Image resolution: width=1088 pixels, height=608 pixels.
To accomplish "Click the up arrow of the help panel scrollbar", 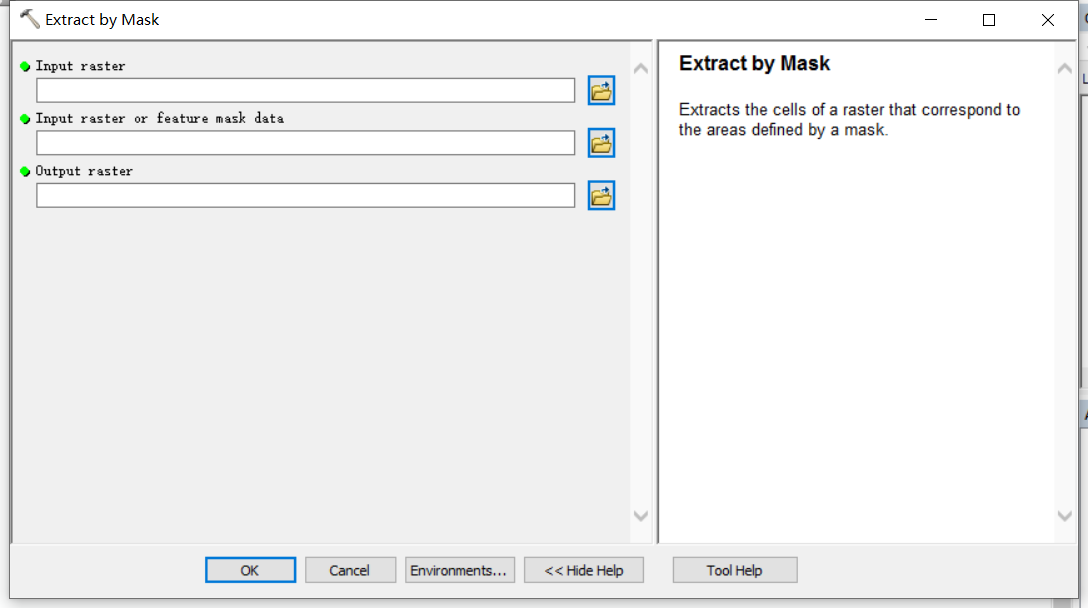I will 1064,69.
